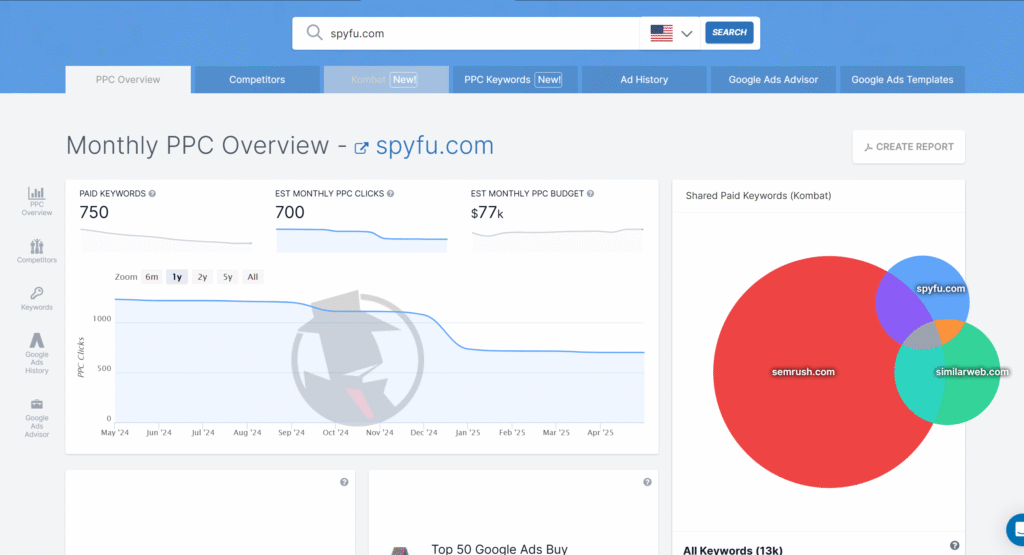
Task: Click the All Keywords (13k) label
Action: point(733,550)
